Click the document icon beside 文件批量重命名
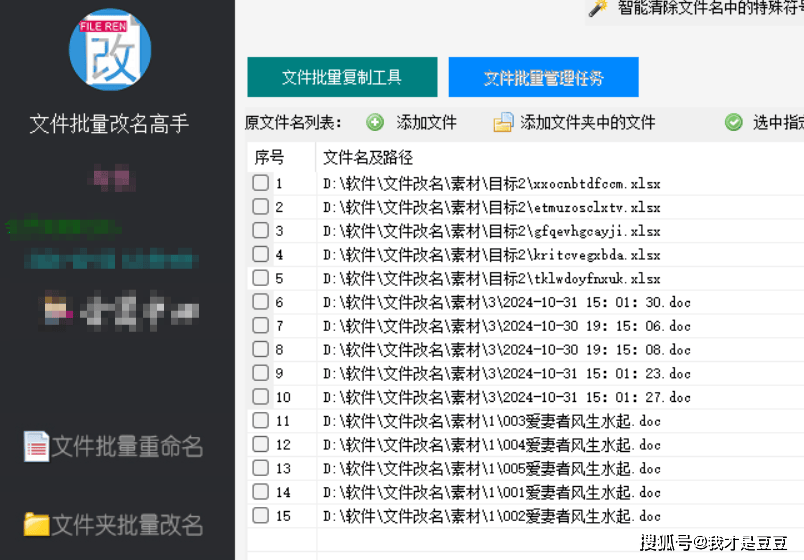The image size is (804, 560). [x=37, y=446]
